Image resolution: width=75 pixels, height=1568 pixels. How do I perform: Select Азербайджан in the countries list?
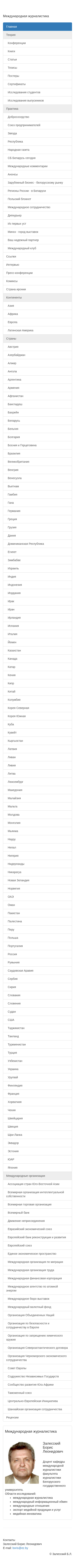click(x=37, y=355)
